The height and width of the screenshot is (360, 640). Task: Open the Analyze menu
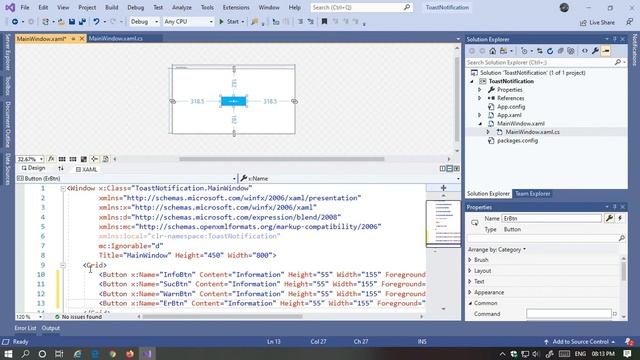coord(182,7)
